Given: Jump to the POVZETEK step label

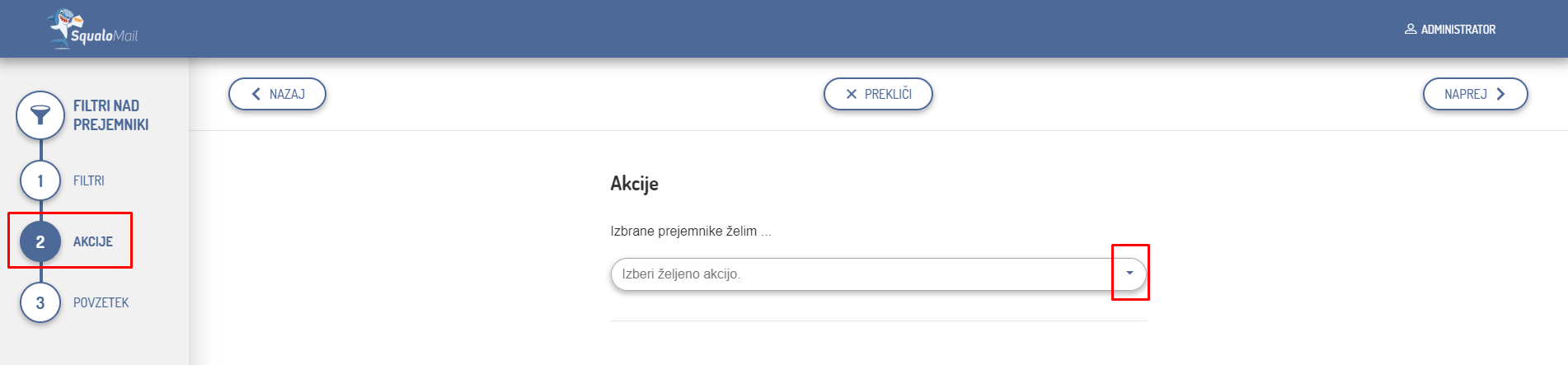Looking at the screenshot, I should pyautogui.click(x=101, y=302).
